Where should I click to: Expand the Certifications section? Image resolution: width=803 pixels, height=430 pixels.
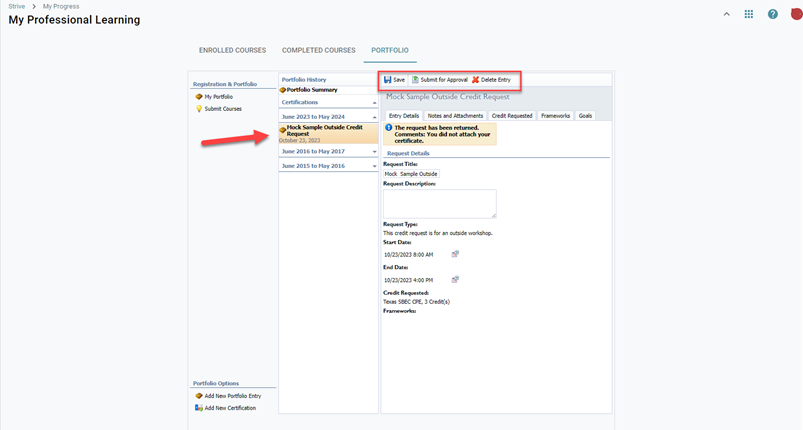tap(375, 103)
